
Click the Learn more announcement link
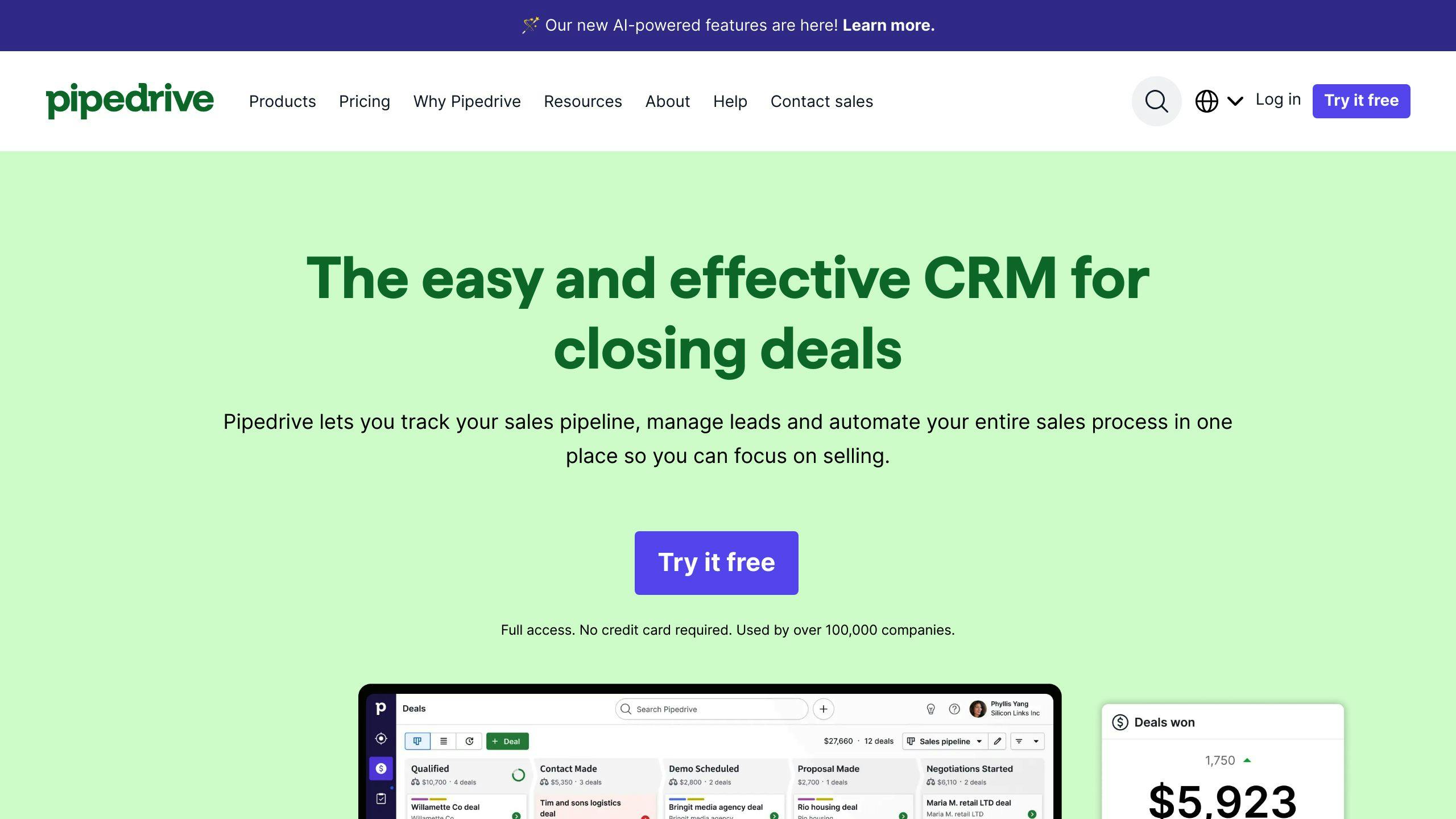pos(887,25)
